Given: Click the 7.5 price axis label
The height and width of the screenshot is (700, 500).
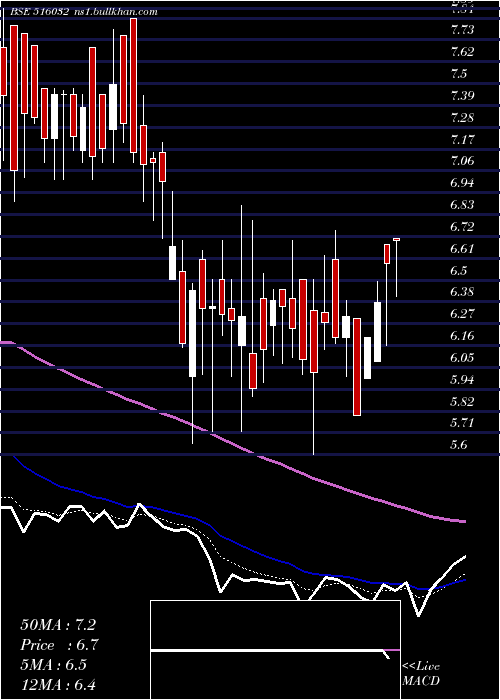Looking at the screenshot, I should [459, 74].
